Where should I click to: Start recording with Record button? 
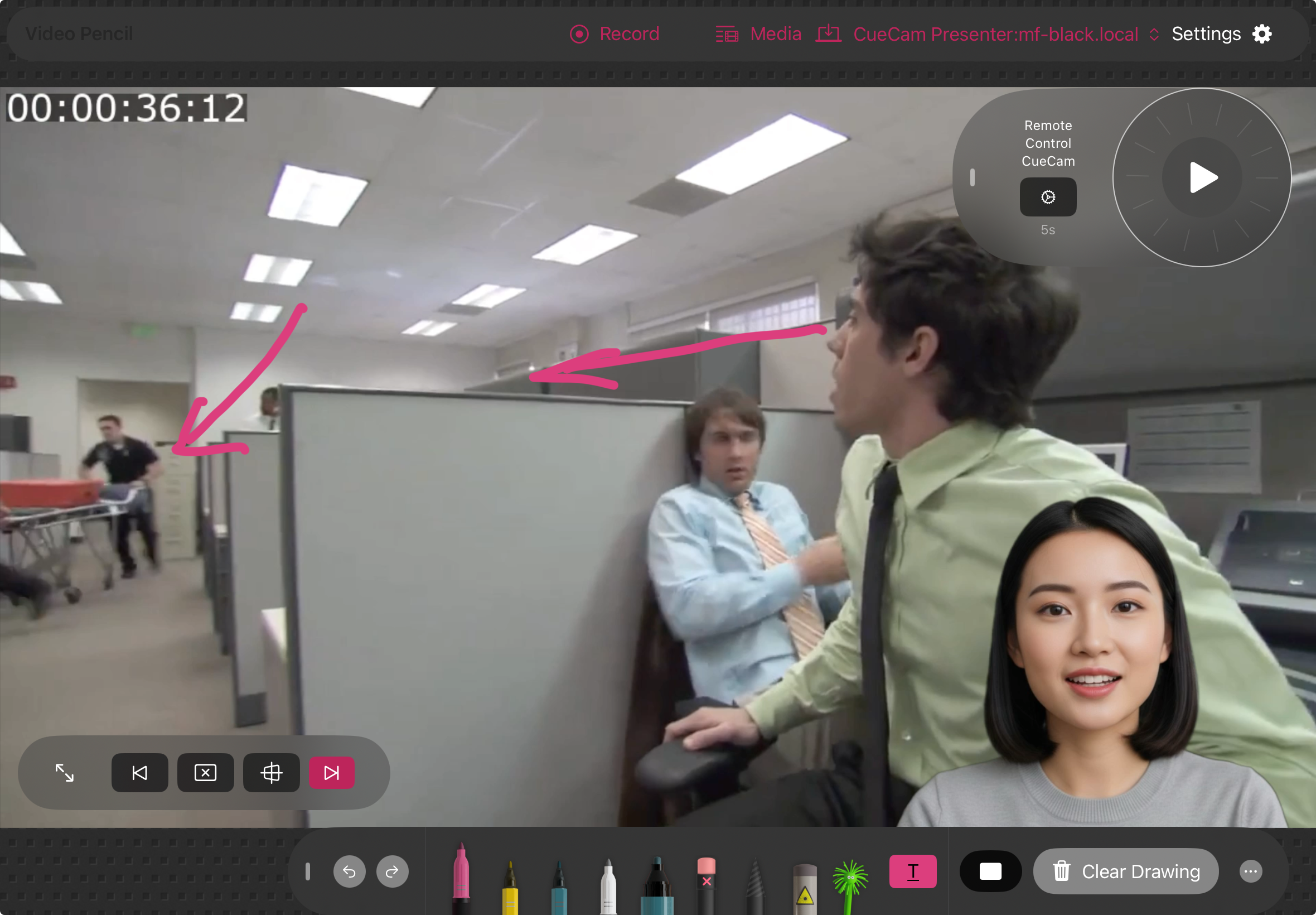click(614, 35)
